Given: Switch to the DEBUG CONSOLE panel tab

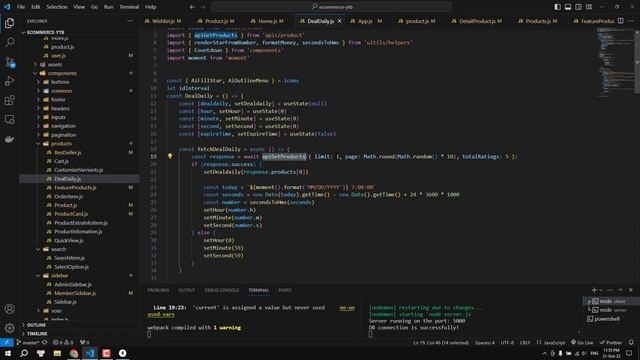Looking at the screenshot, I should point(222,290).
